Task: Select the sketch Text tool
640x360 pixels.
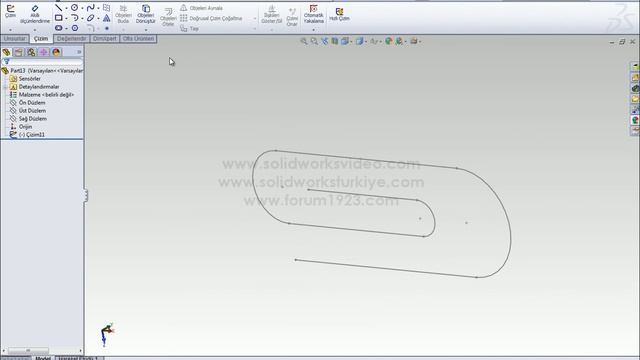Action: [107, 18]
